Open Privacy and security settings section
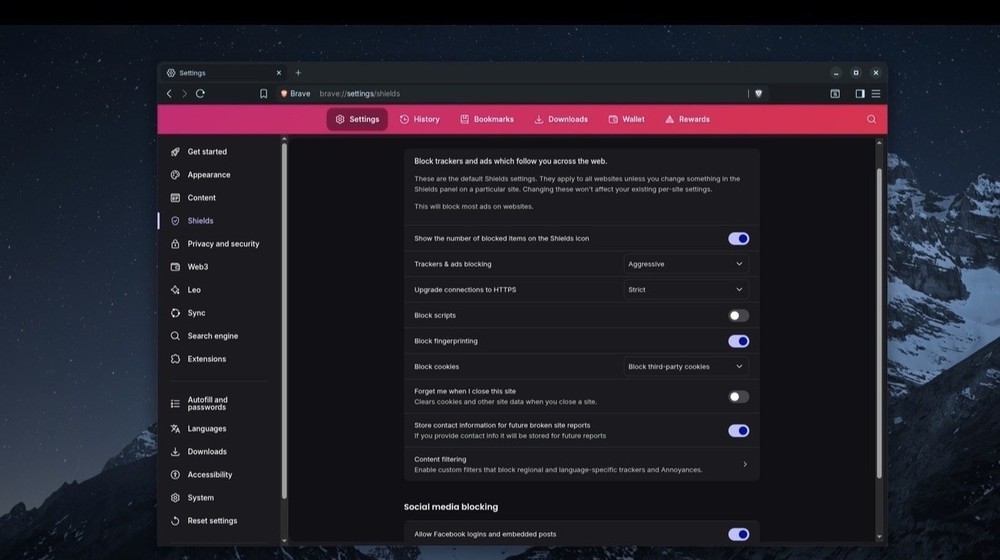 coord(222,244)
